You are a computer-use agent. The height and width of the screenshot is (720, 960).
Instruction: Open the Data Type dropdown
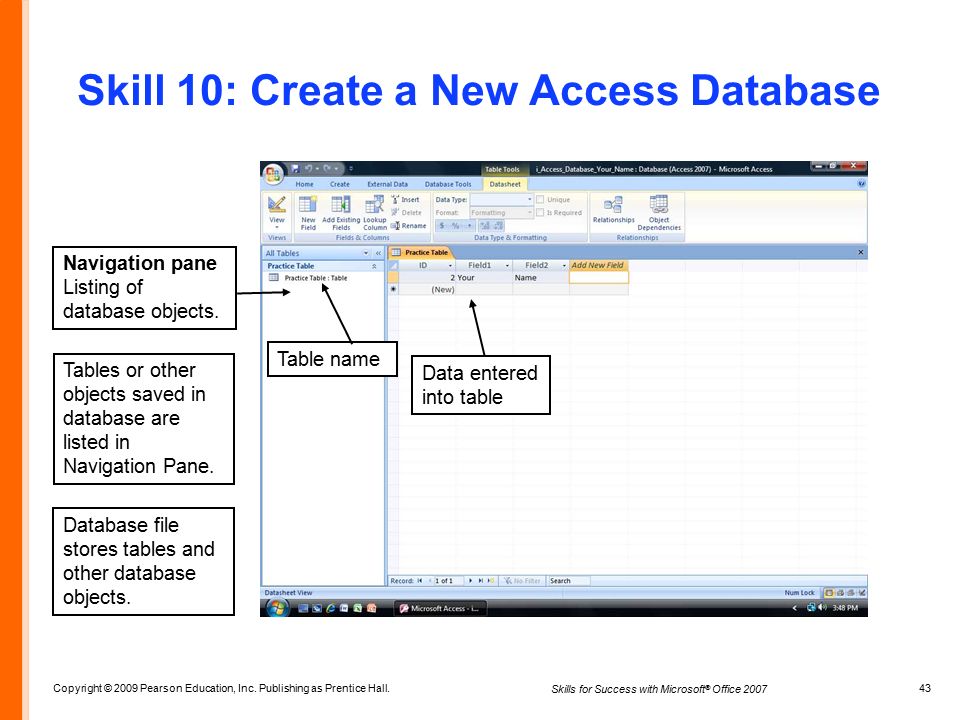pyautogui.click(x=530, y=200)
